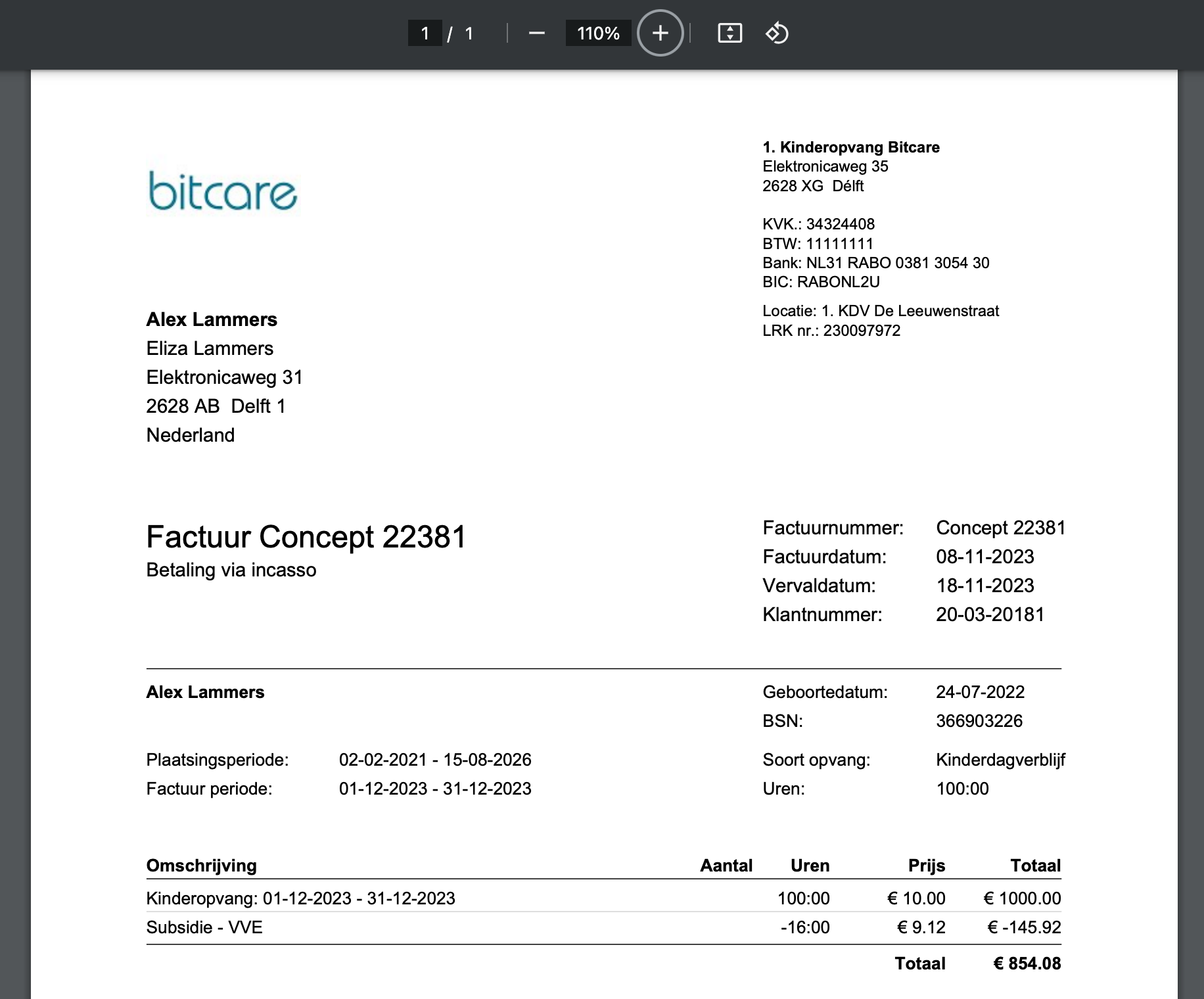The image size is (1204, 999).
Task: Click the bold recipient name 'Alex Lammers' in address
Action: click(x=212, y=319)
